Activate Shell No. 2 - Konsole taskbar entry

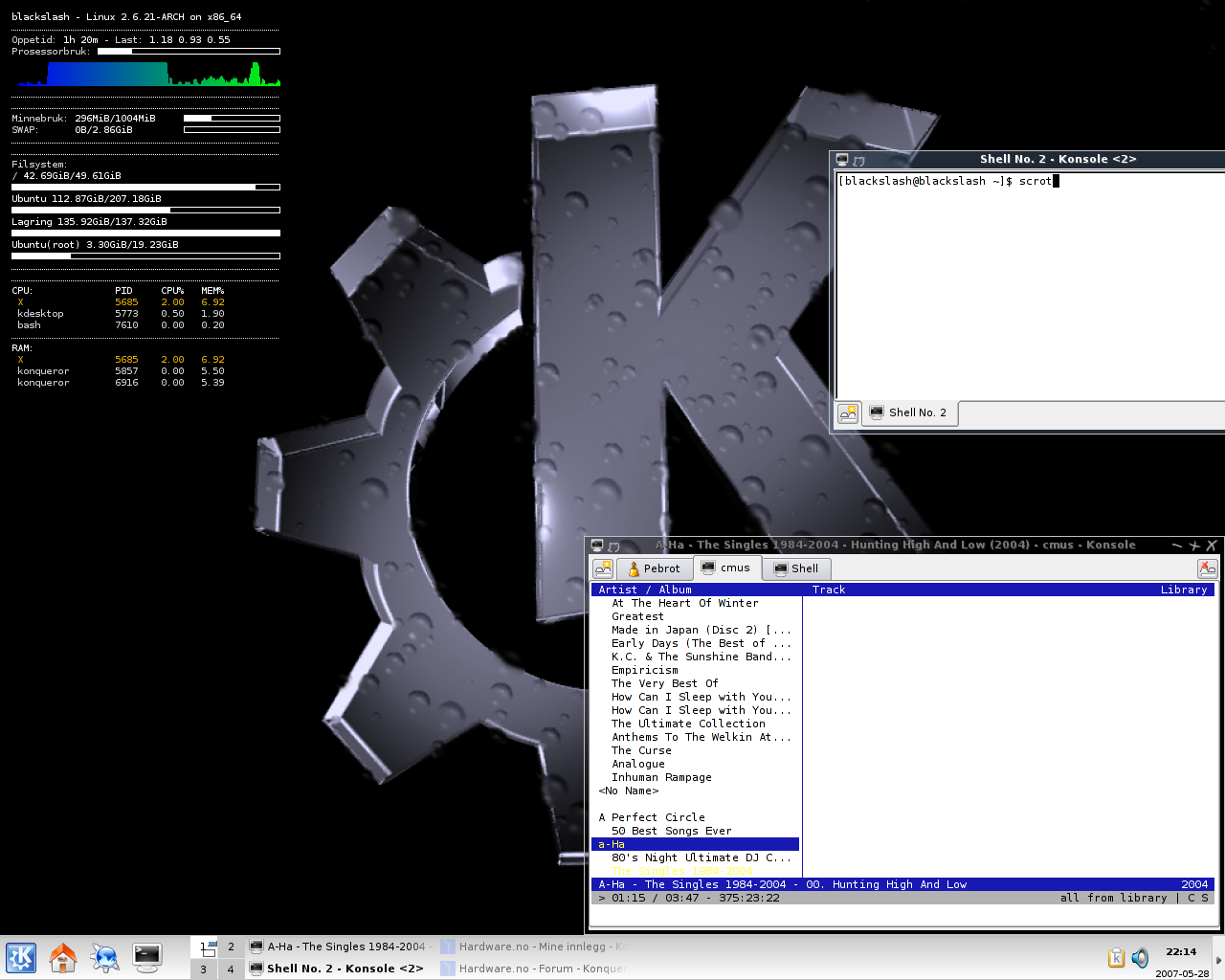pos(341,969)
